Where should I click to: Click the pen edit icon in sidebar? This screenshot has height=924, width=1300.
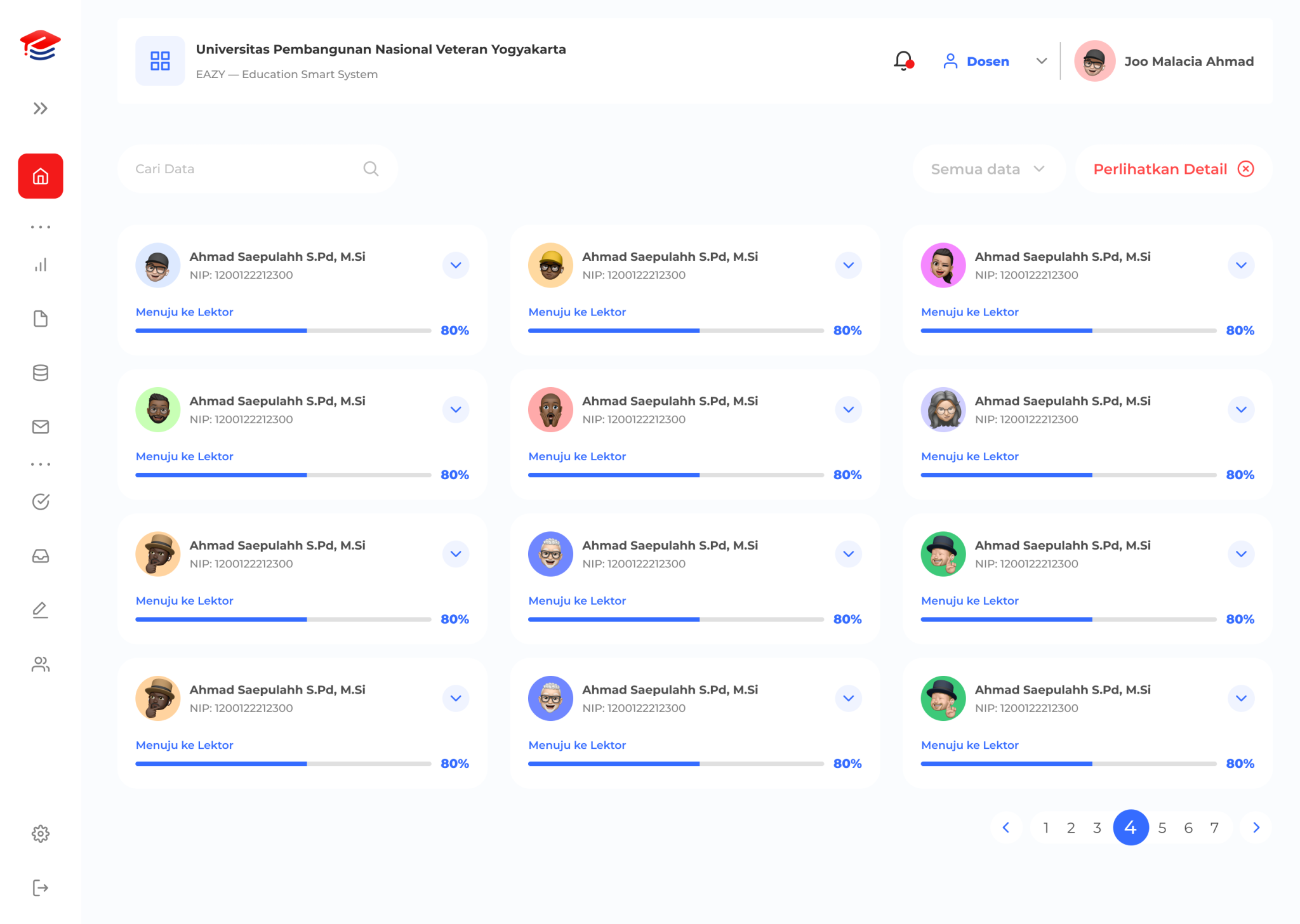[41, 609]
